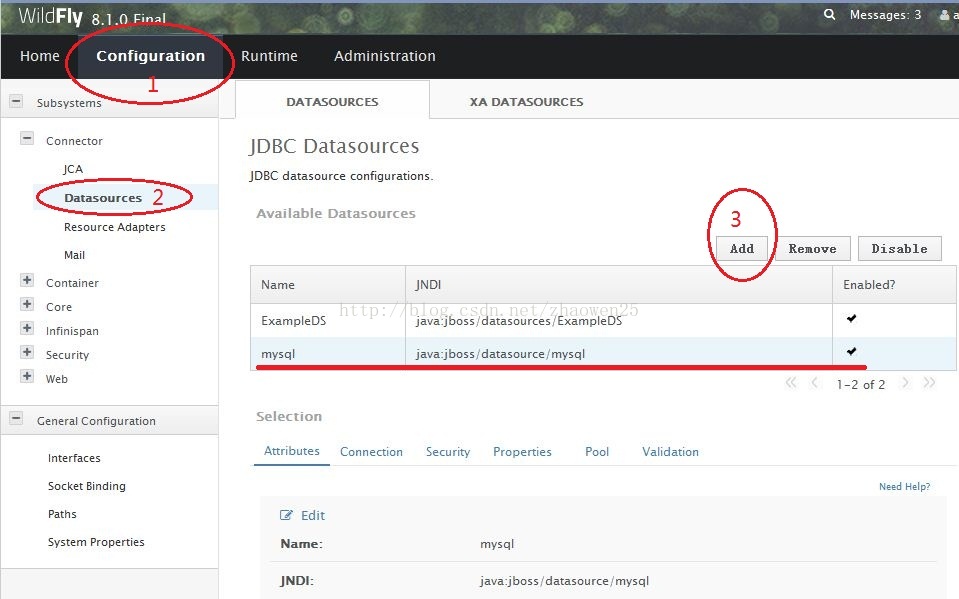
Task: Open Paths configuration
Action: click(62, 514)
